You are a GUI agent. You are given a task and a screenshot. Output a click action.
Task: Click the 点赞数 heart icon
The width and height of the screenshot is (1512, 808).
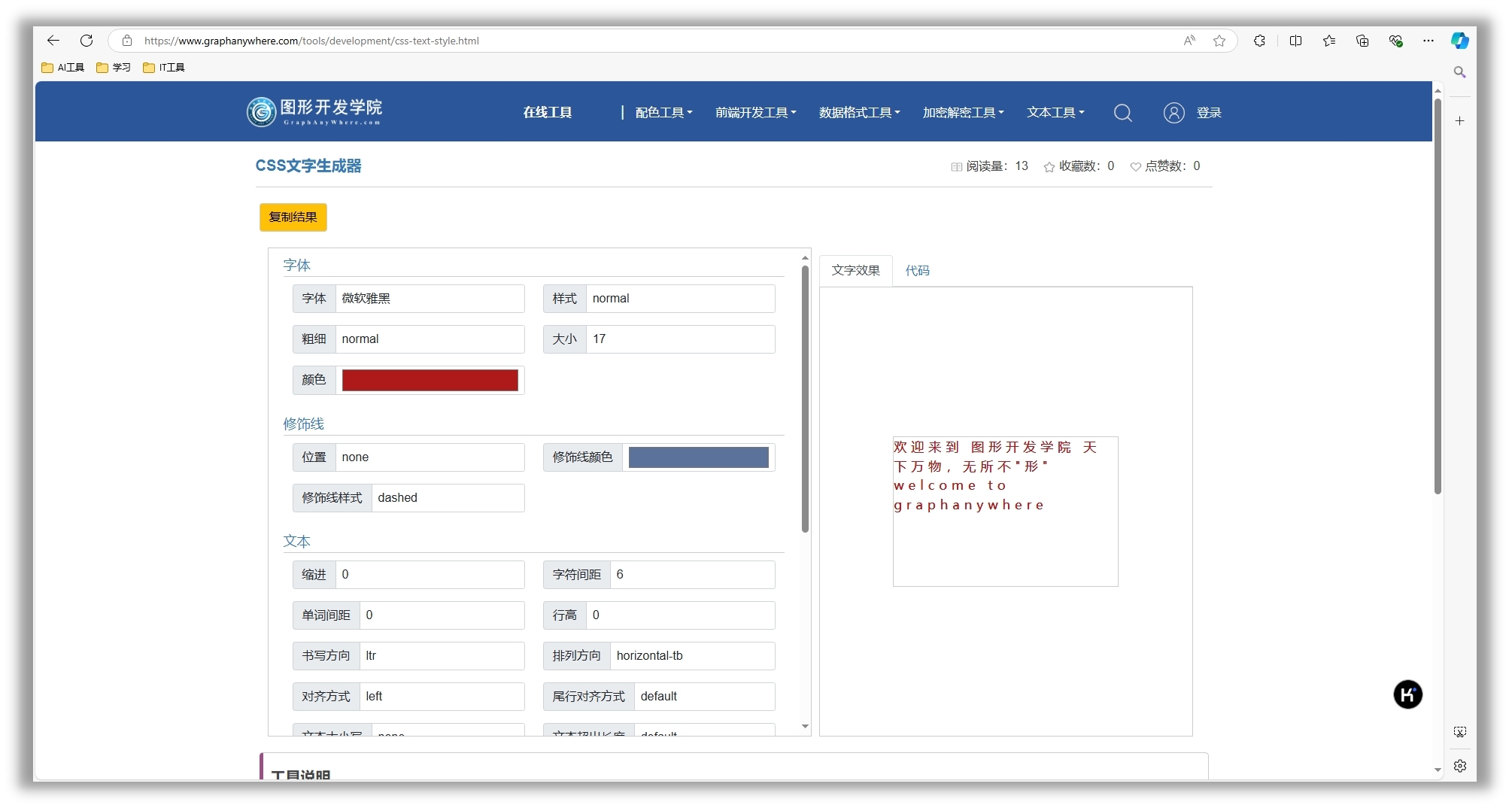click(x=1135, y=167)
